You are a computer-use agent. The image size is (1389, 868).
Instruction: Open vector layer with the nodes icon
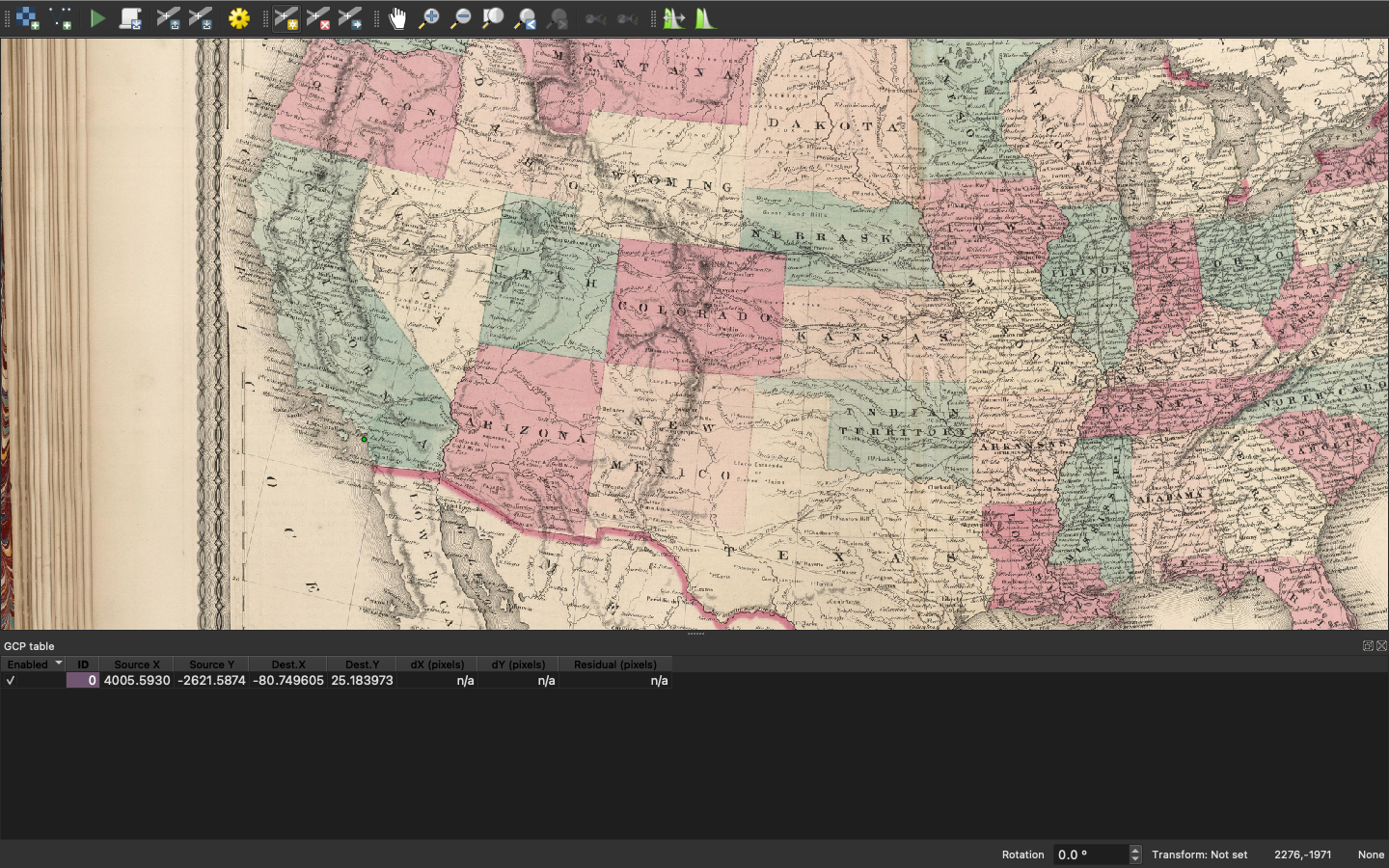coord(62,18)
